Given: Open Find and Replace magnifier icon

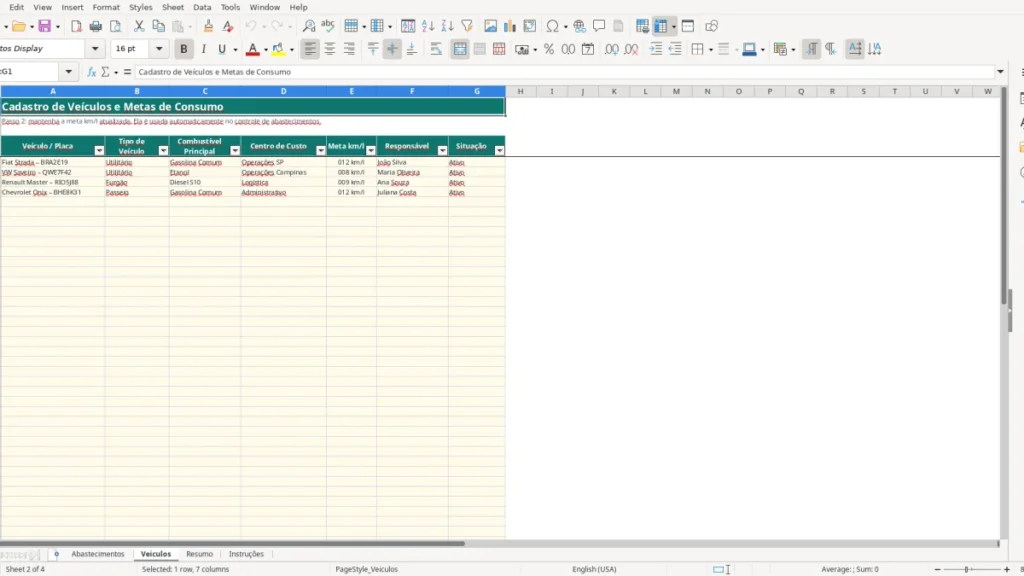Looking at the screenshot, I should (x=308, y=26).
